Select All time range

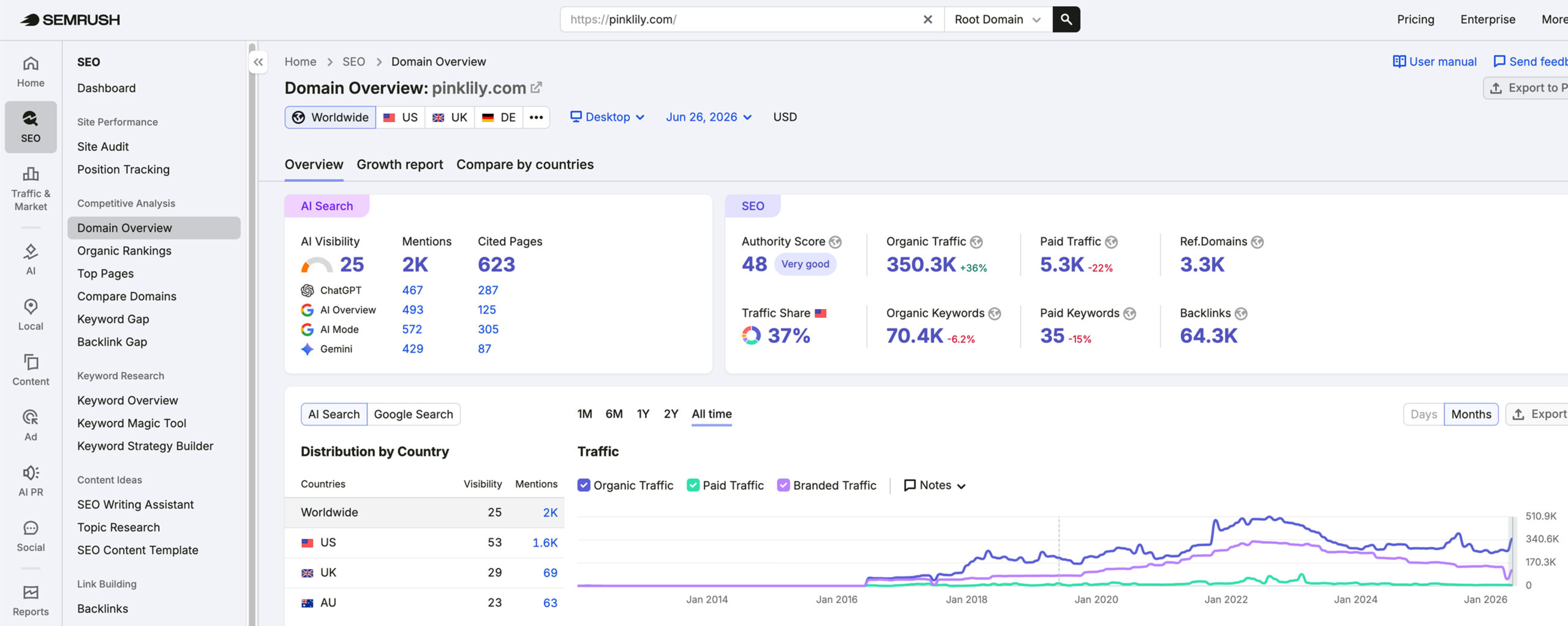coord(712,414)
